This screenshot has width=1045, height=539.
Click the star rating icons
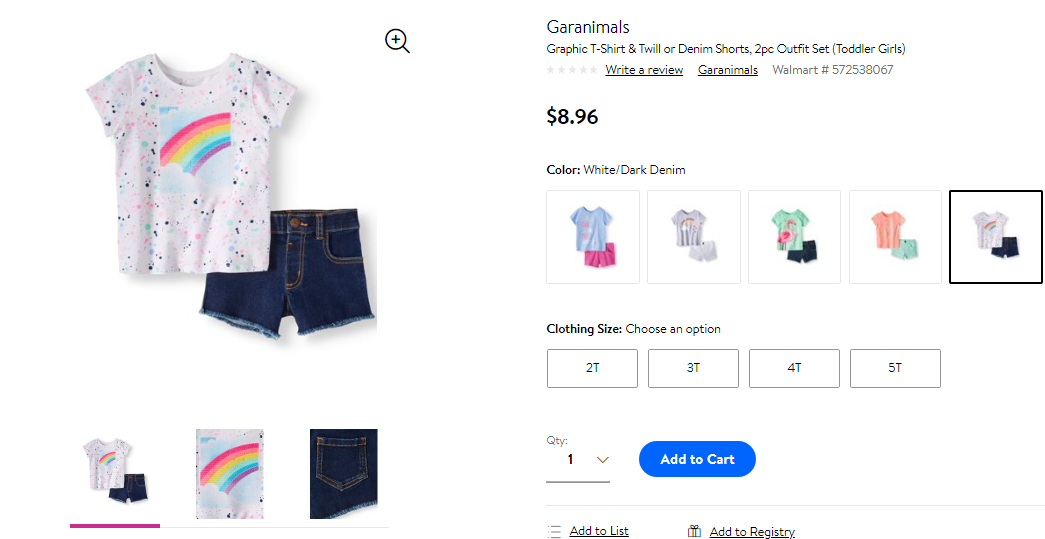coord(572,70)
